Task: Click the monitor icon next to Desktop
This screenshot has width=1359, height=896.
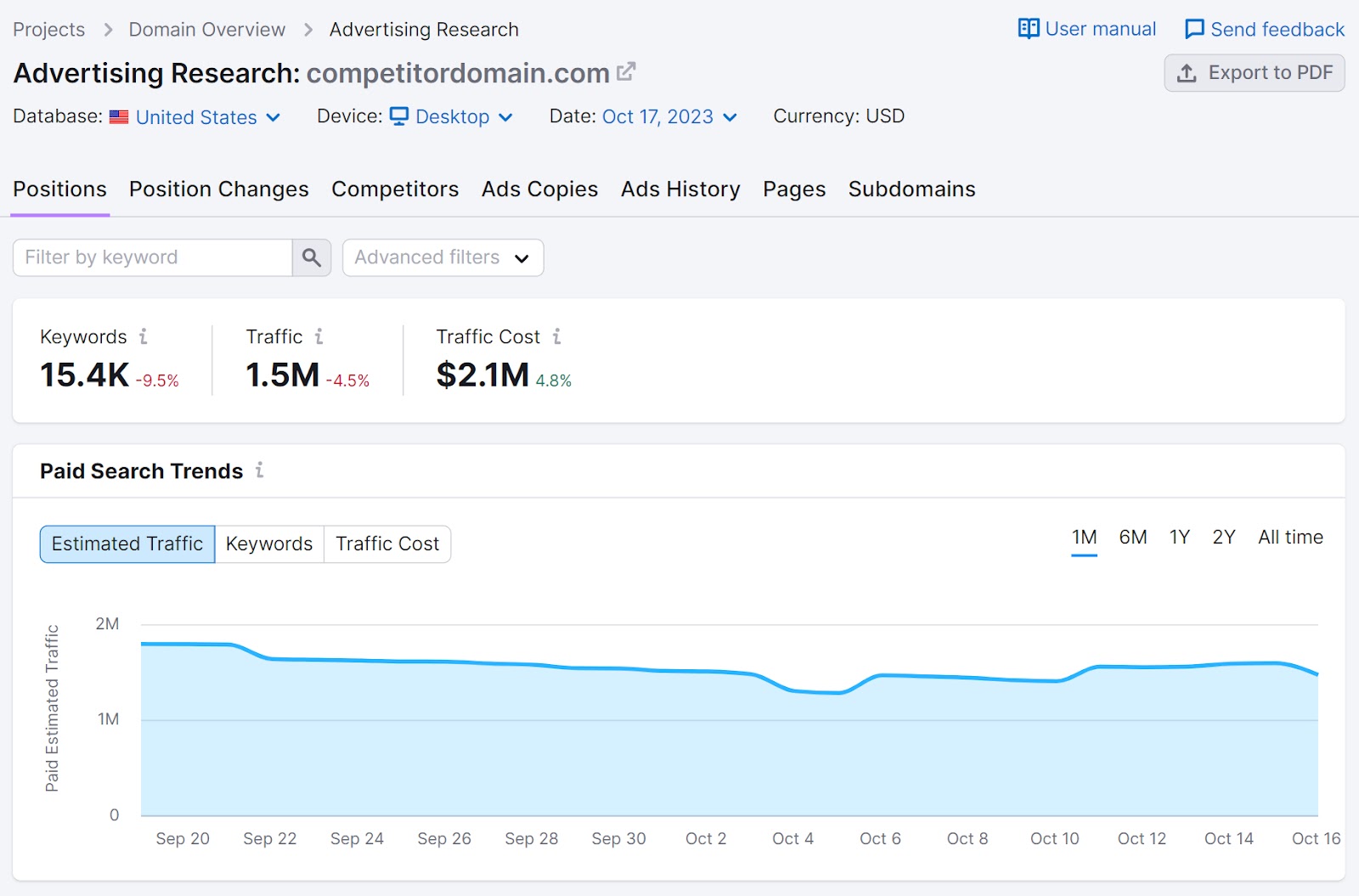Action: pos(399,116)
